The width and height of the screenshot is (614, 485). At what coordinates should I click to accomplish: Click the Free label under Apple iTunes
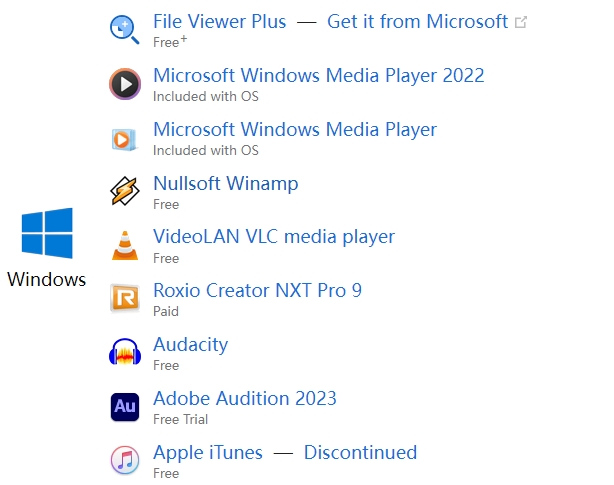pos(166,474)
